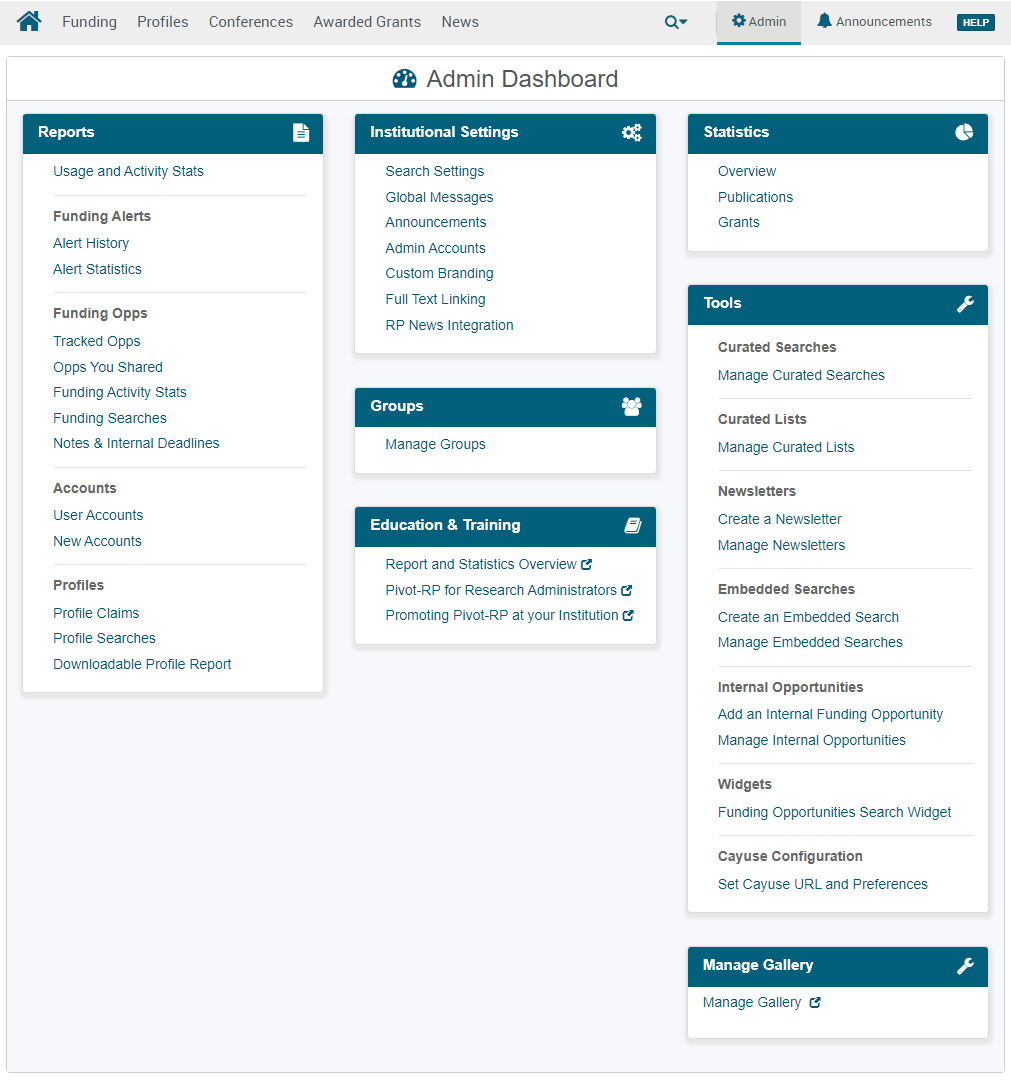Open the Custom Branding settings link
The height and width of the screenshot is (1081, 1011).
point(439,273)
